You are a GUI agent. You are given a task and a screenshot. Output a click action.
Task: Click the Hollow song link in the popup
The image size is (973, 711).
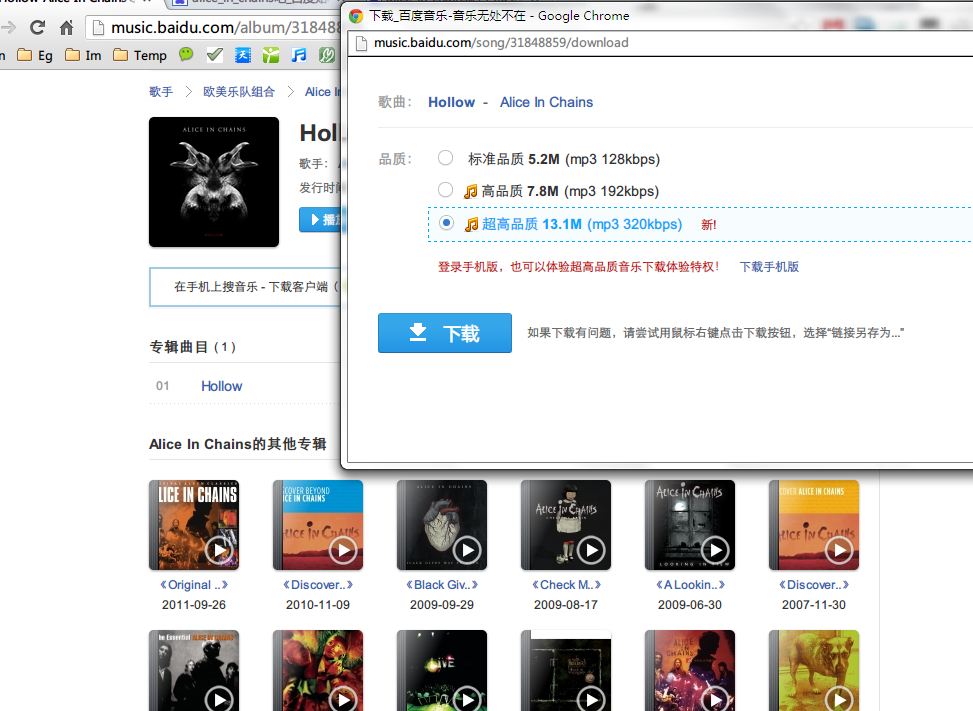coord(451,102)
